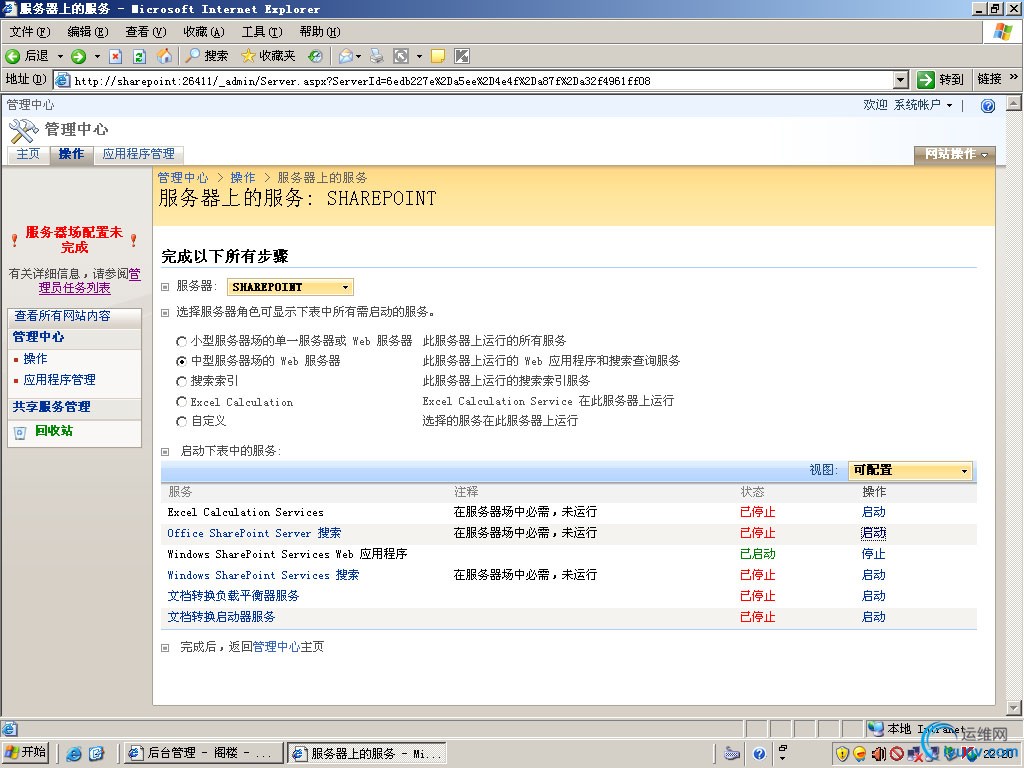Open 查看所有网站内容 in sidebar
1024x768 pixels.
coord(63,316)
